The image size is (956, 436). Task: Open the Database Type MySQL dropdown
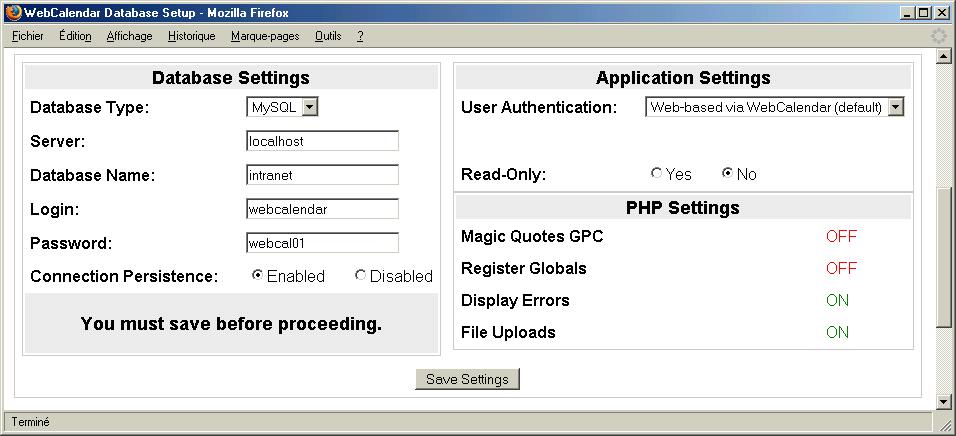[282, 107]
